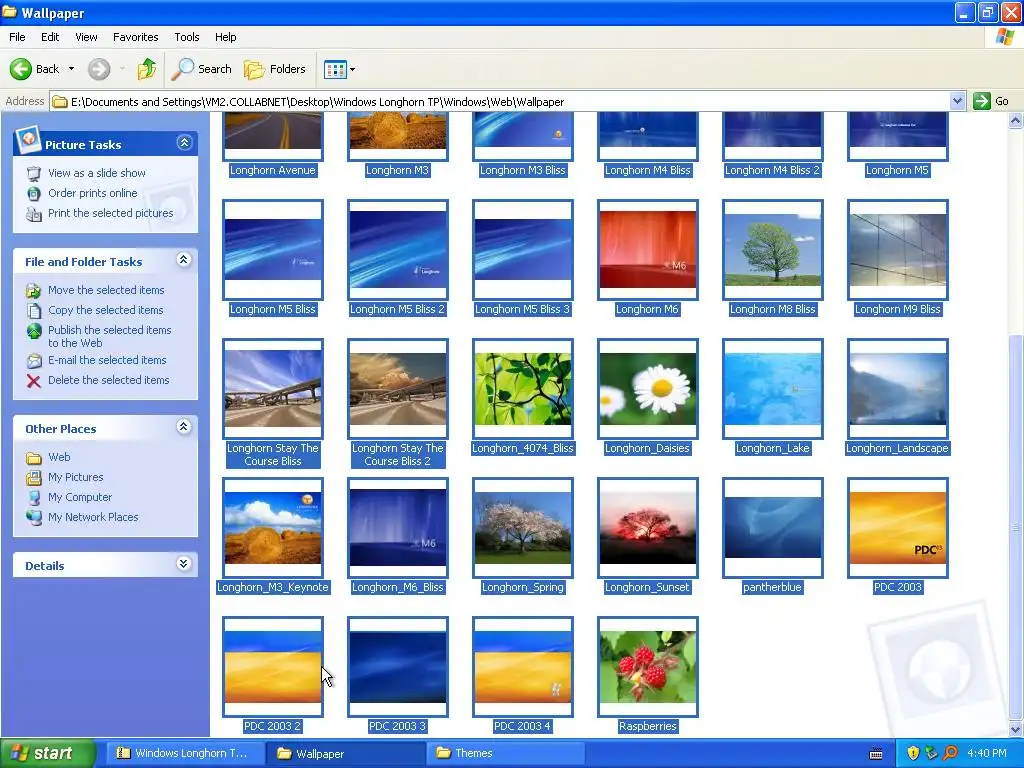The height and width of the screenshot is (768, 1024).
Task: Select the Longhorn_Daisies thumbnail
Action: click(648, 389)
